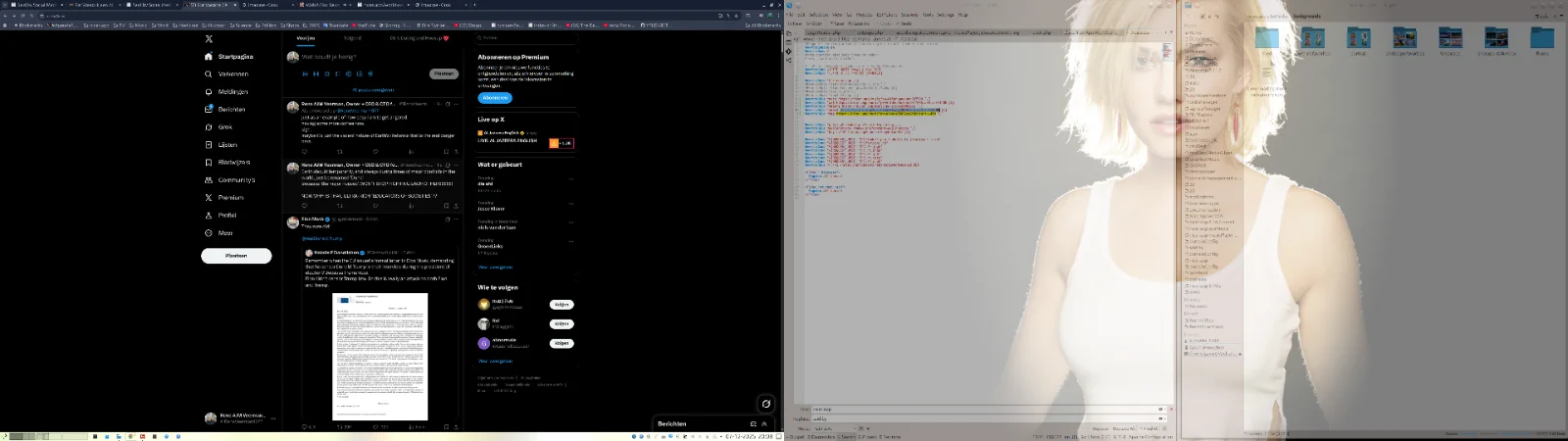Open Kate Sessions menu
Image resolution: width=1568 pixels, height=441 pixels.
[x=909, y=15]
